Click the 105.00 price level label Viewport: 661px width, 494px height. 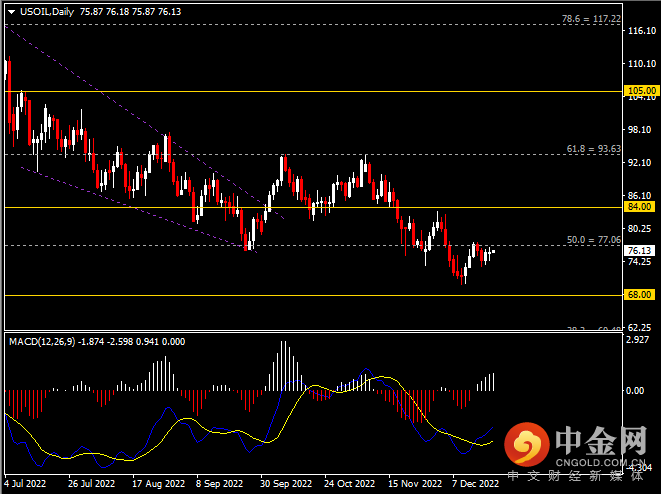[639, 91]
